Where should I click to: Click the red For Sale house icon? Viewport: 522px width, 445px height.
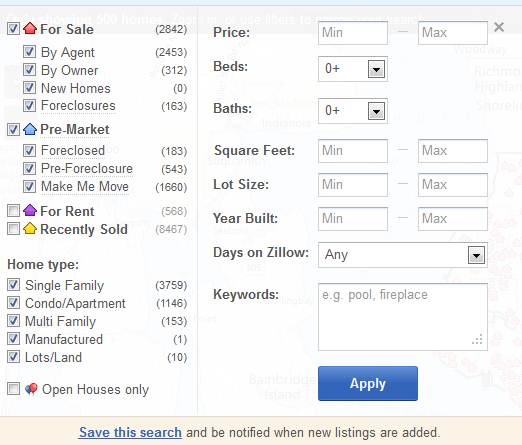coord(30,29)
